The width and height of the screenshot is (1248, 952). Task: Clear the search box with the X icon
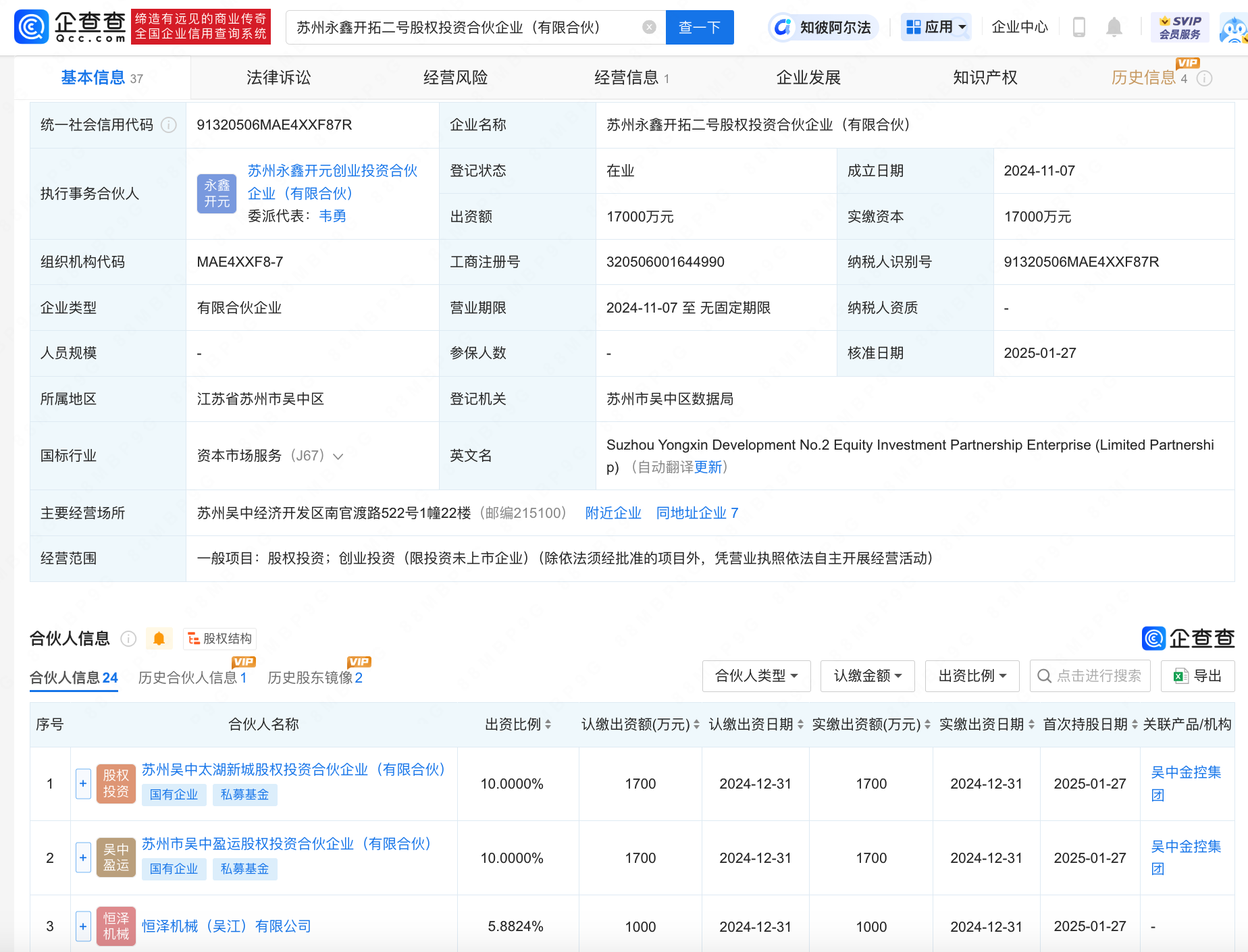coord(649,27)
